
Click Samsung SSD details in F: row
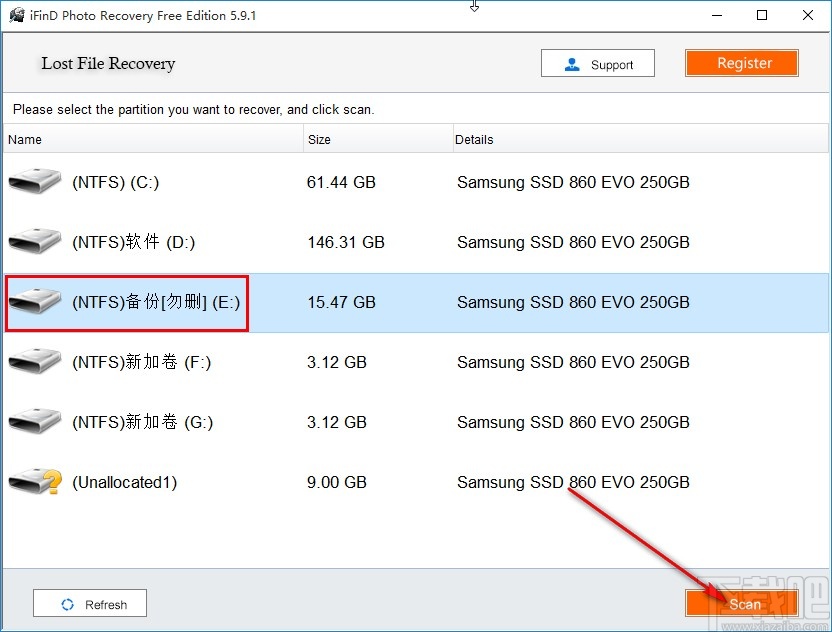(573, 362)
